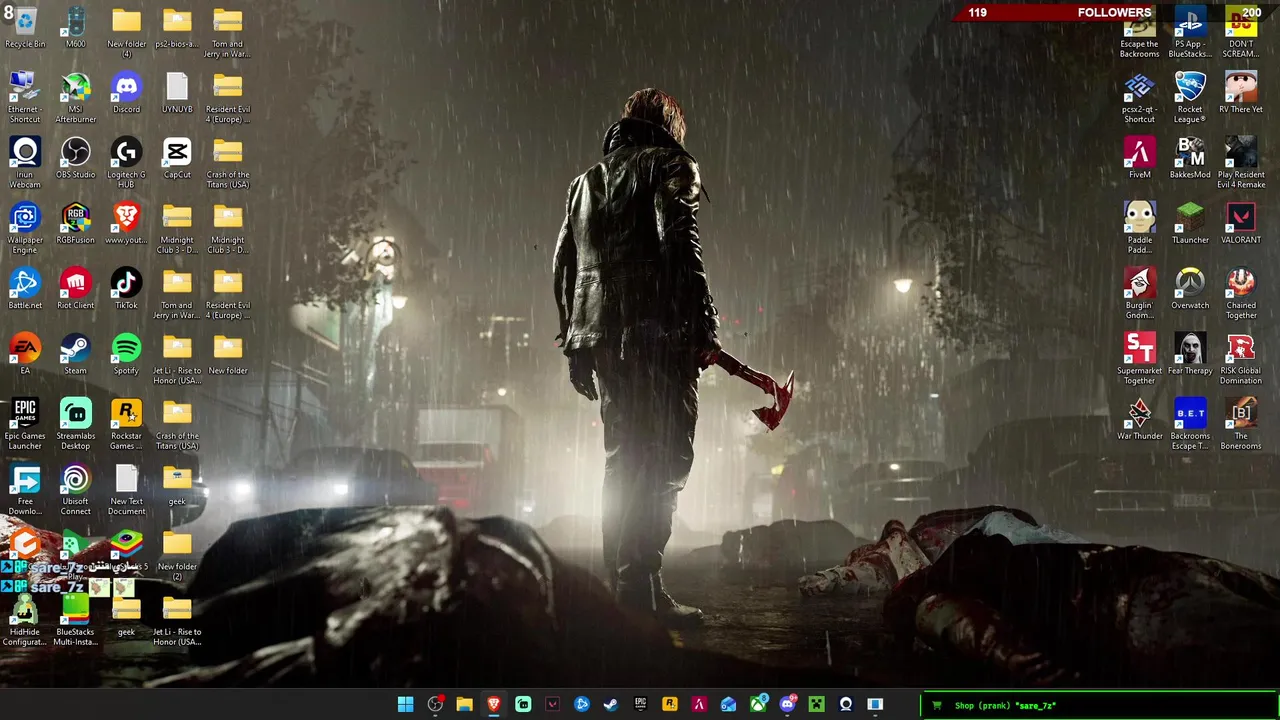Open Minecraft creeper icon in taskbar
The height and width of the screenshot is (720, 1280).
coord(816,705)
